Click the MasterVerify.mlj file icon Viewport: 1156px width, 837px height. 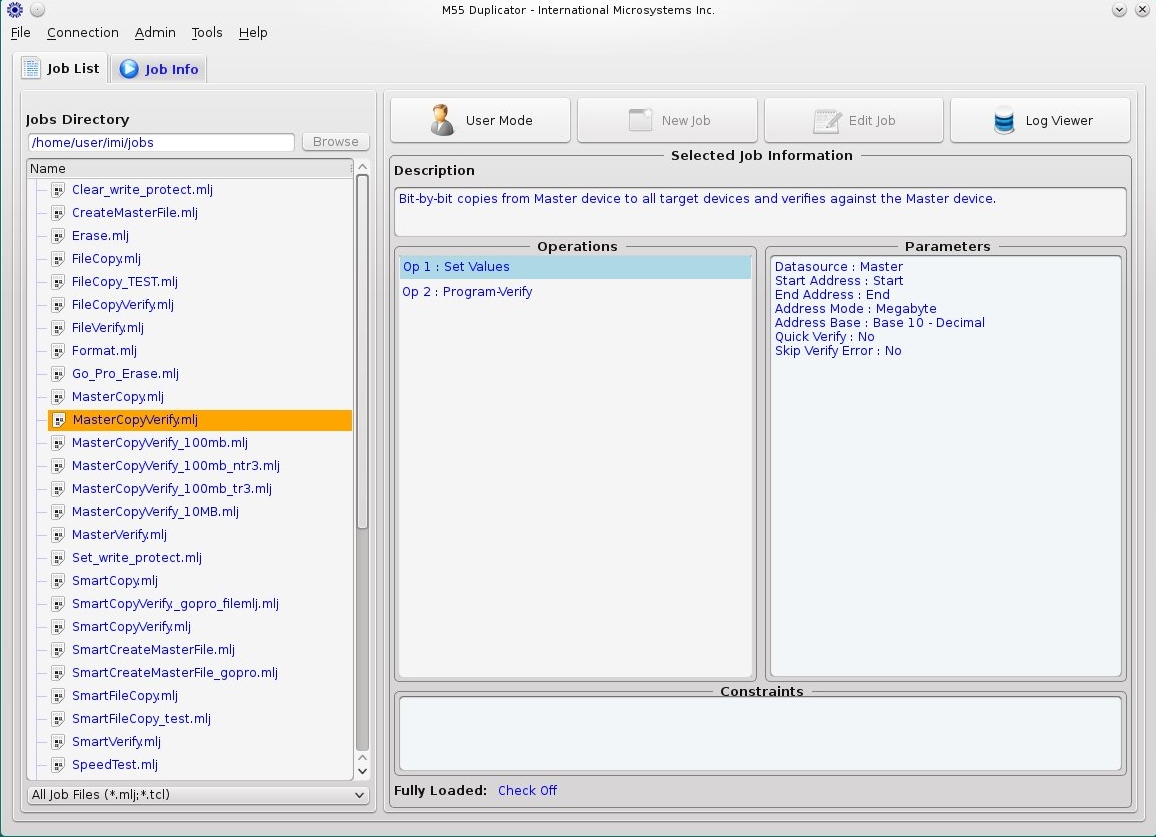coord(58,535)
